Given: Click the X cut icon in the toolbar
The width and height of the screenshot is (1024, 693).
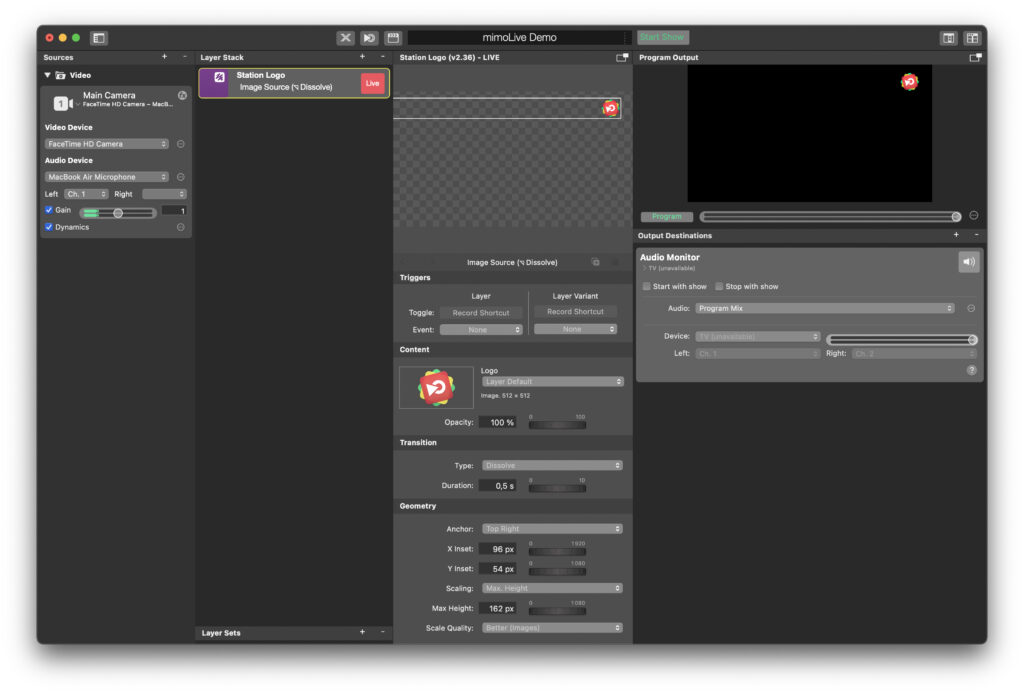Looking at the screenshot, I should click(x=345, y=38).
